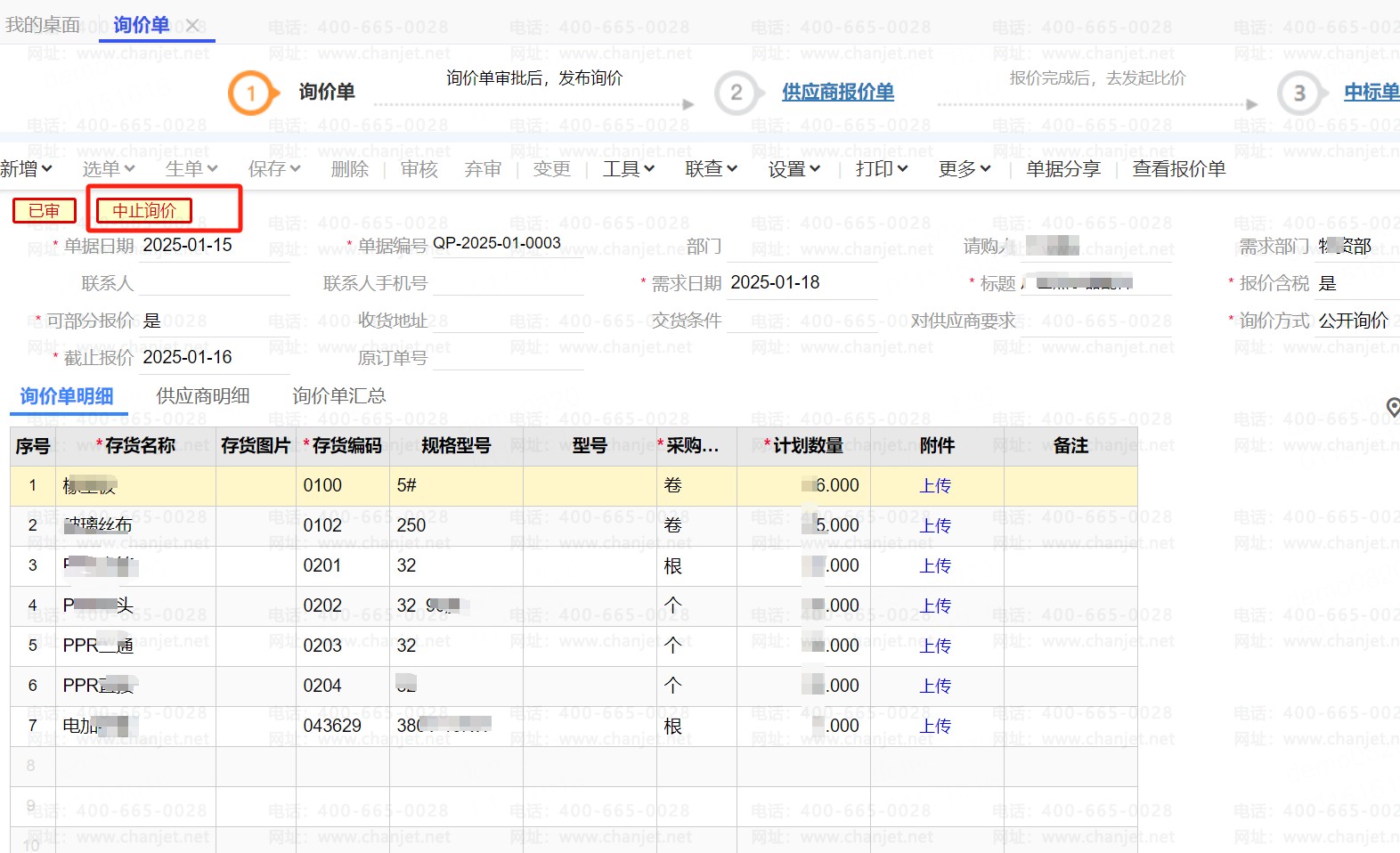Click 上传 attachment link for row 1

pos(935,486)
